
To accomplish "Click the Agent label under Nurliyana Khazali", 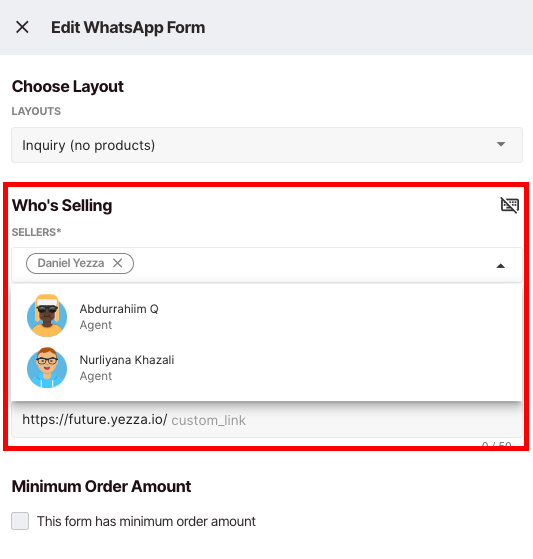I will (96, 376).
